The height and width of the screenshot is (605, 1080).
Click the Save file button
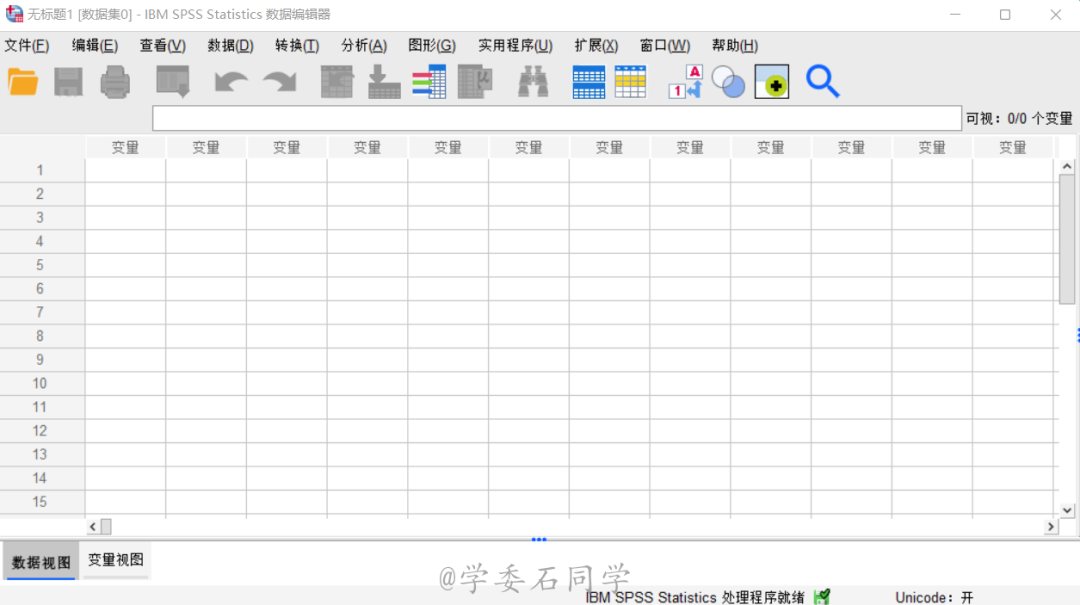[68, 82]
